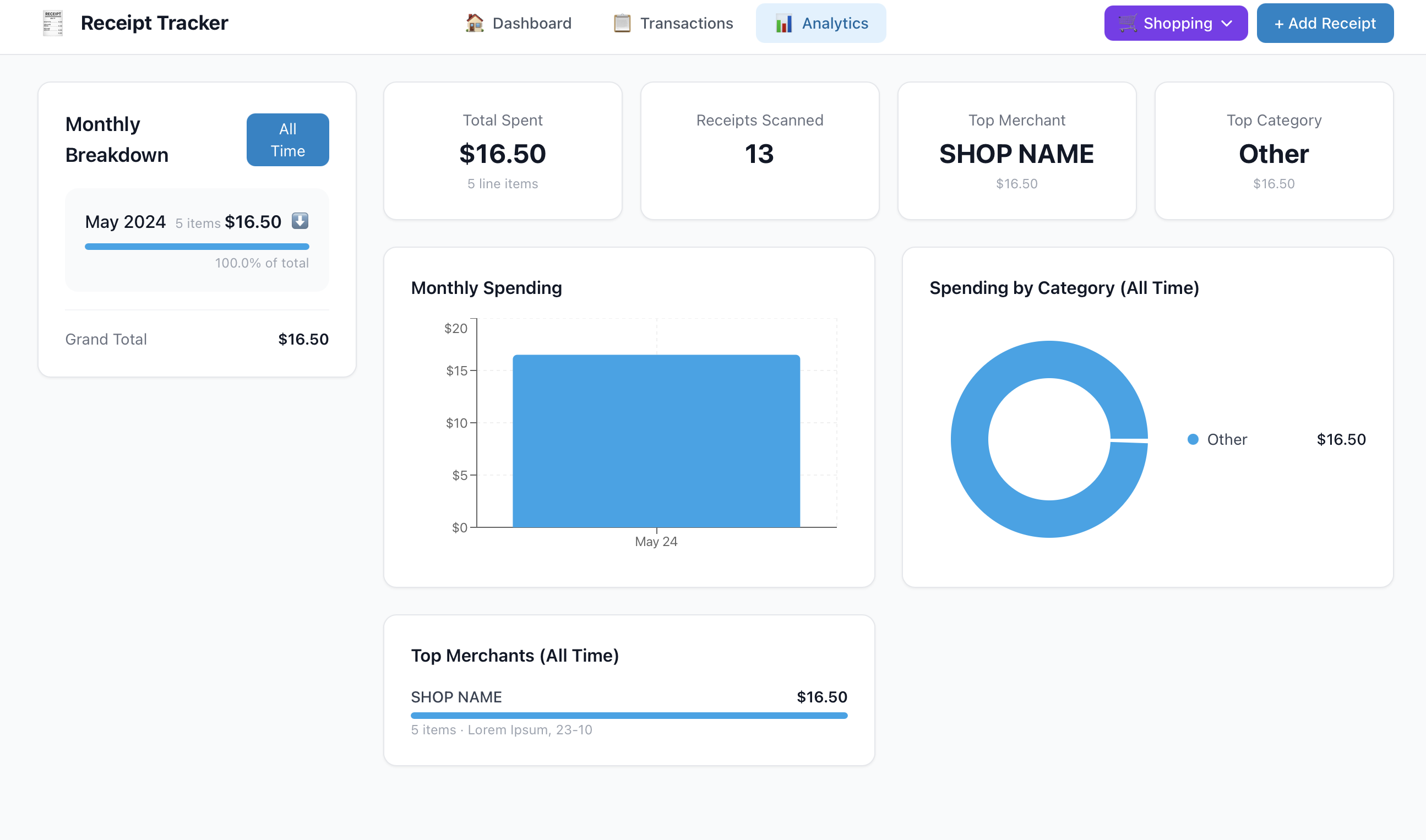Click the Dashboard house icon
The width and height of the screenshot is (1426, 840).
(475, 23)
